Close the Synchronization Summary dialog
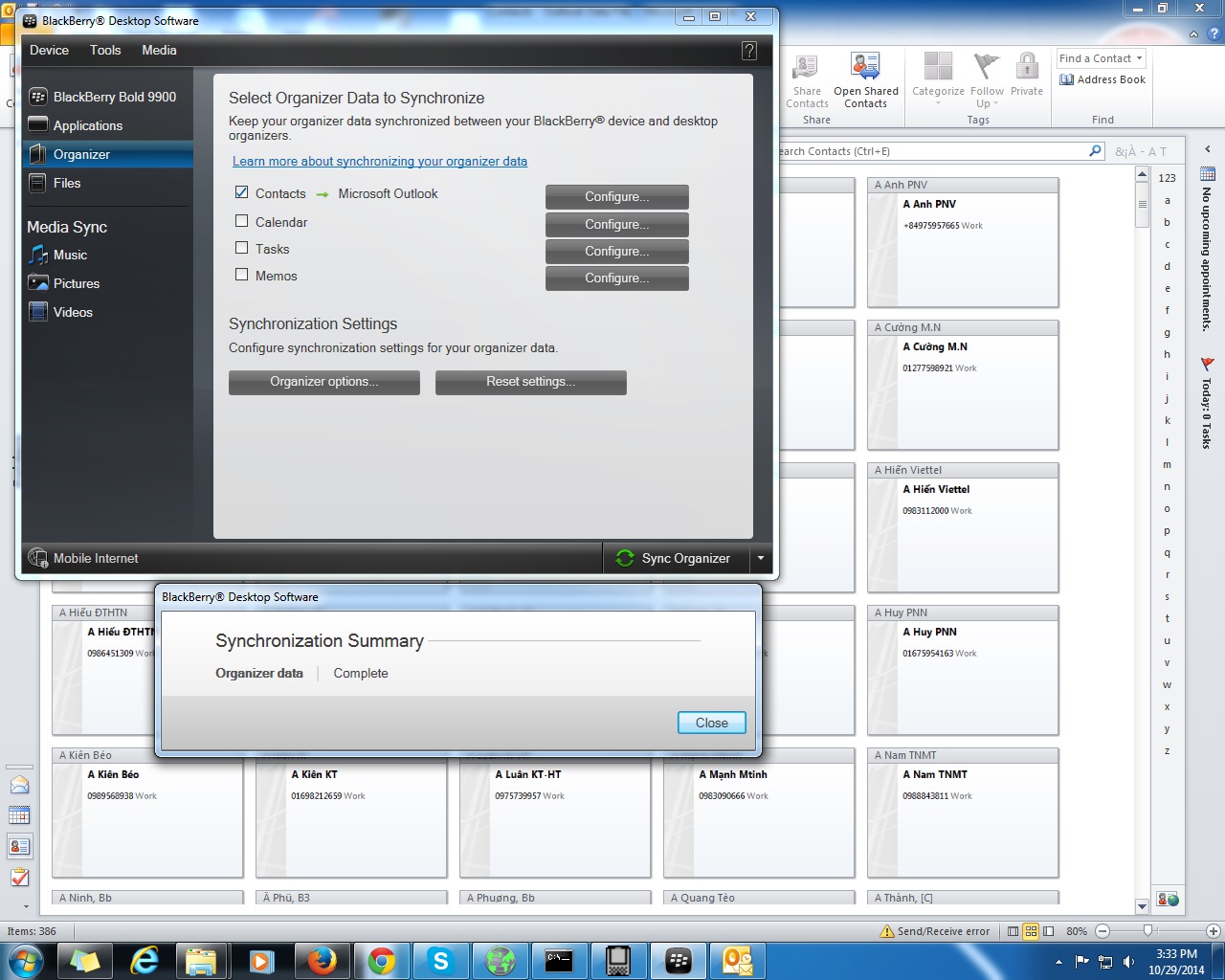 (712, 723)
